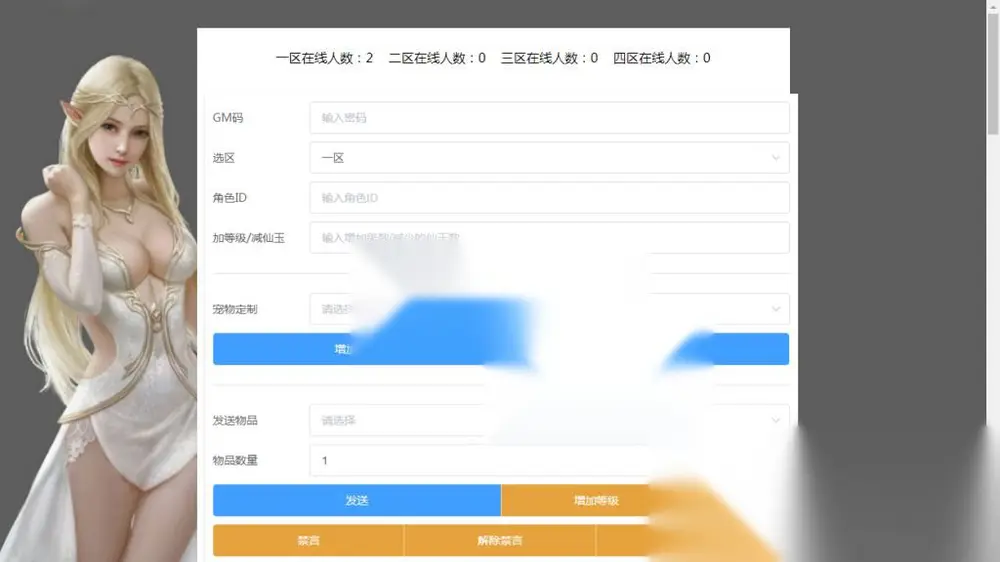Image resolution: width=1000 pixels, height=562 pixels.
Task: Click the blue 发送 button
Action: (357, 500)
